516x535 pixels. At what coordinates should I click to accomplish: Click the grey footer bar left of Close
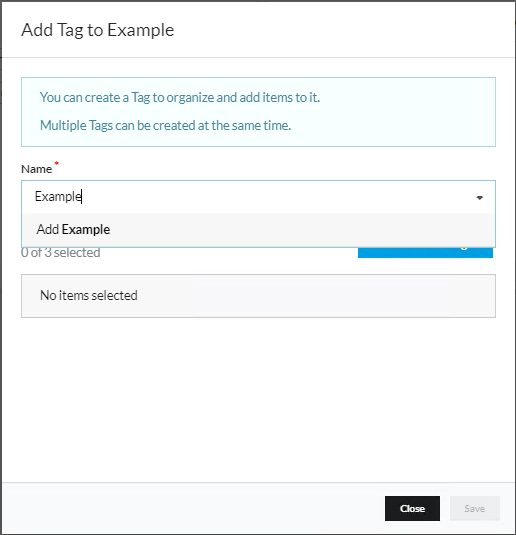pos(191,508)
